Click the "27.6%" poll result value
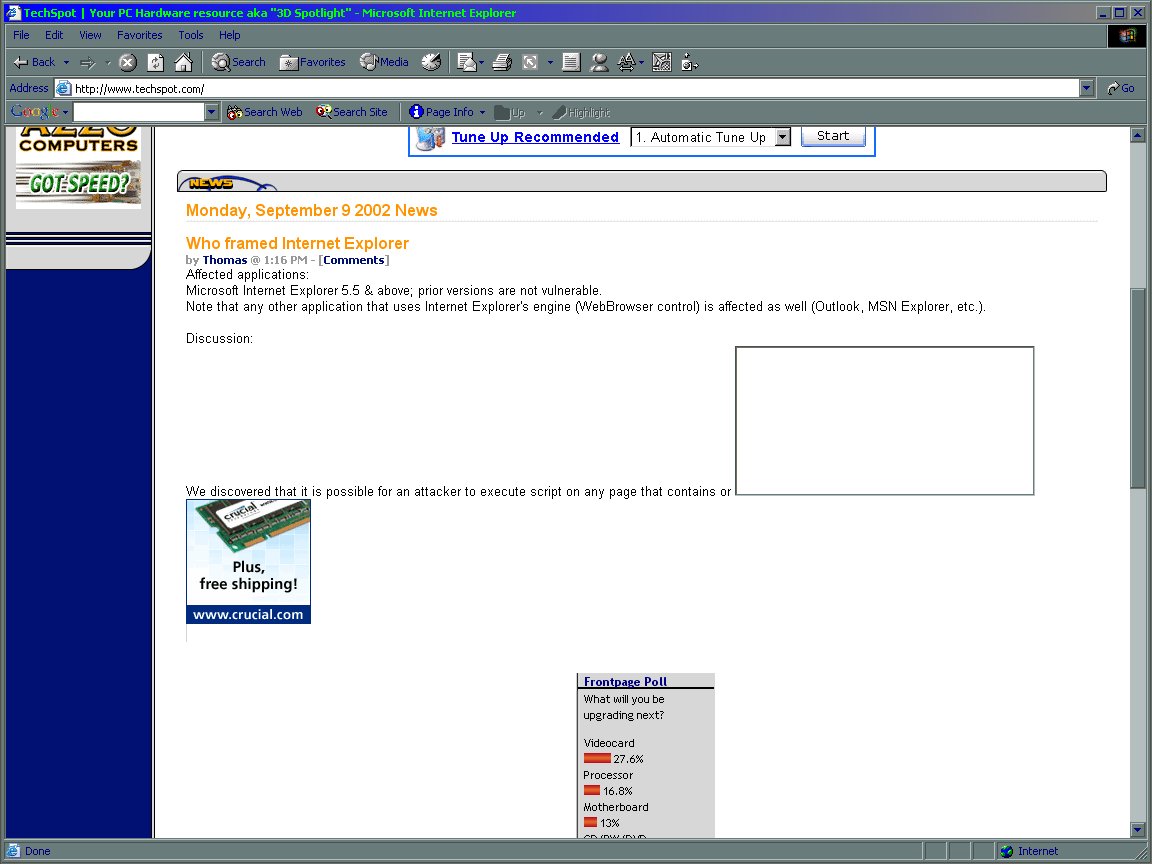 629,760
